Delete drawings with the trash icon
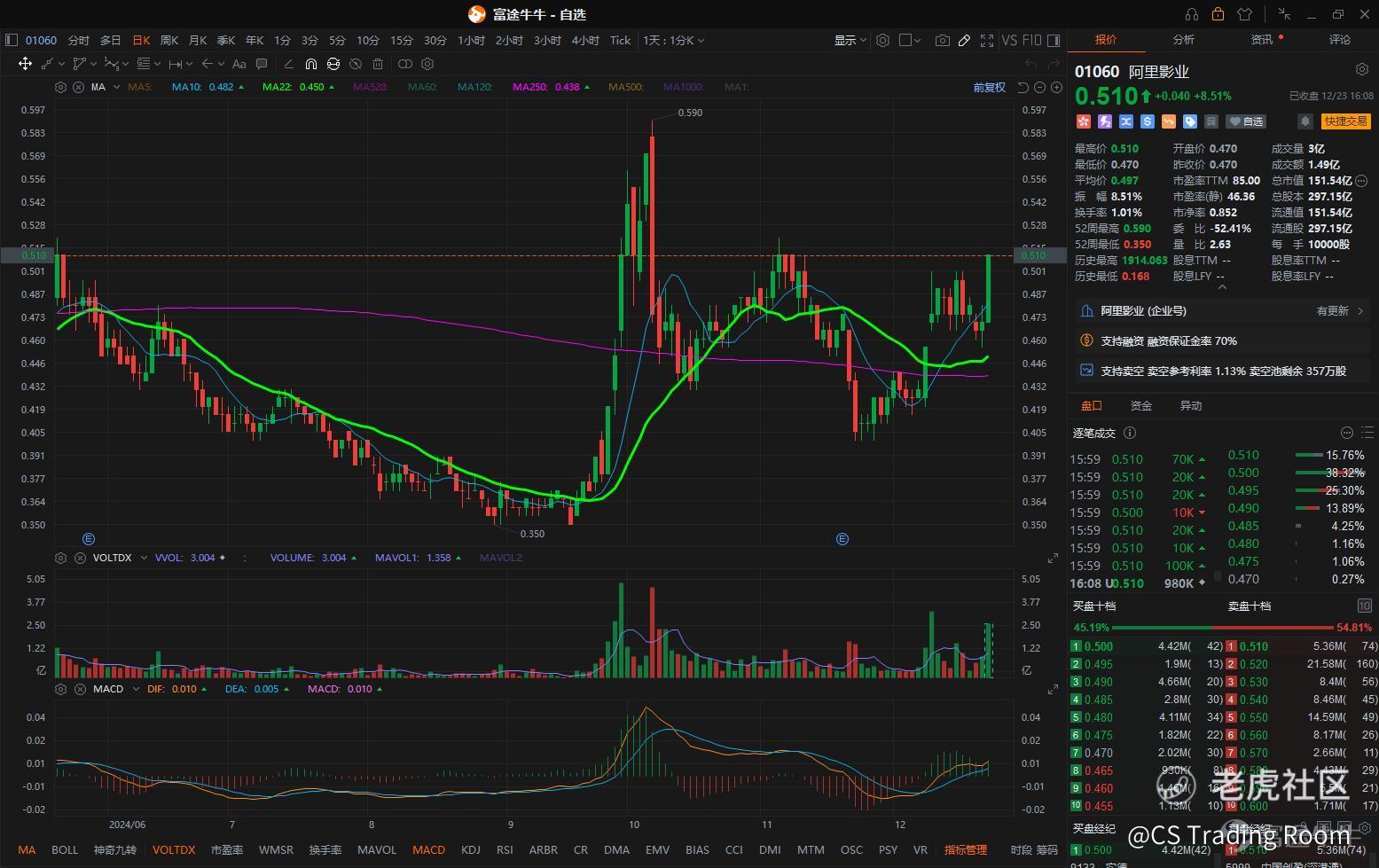Screen dimensions: 1379x868 pyautogui.click(x=378, y=64)
